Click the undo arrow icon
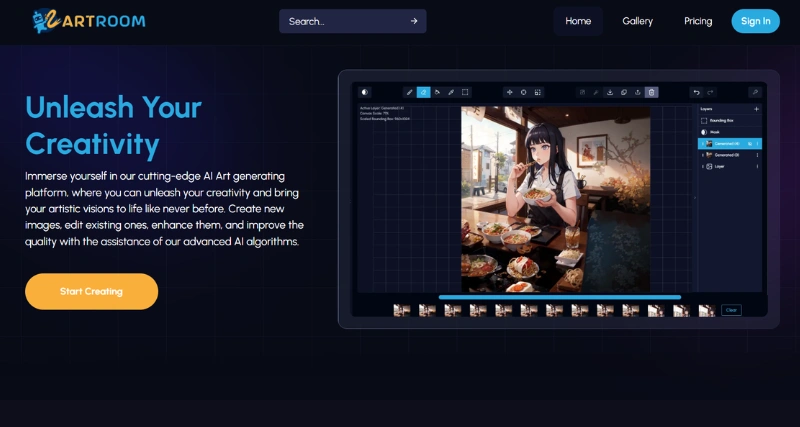This screenshot has height=427, width=800. [697, 92]
